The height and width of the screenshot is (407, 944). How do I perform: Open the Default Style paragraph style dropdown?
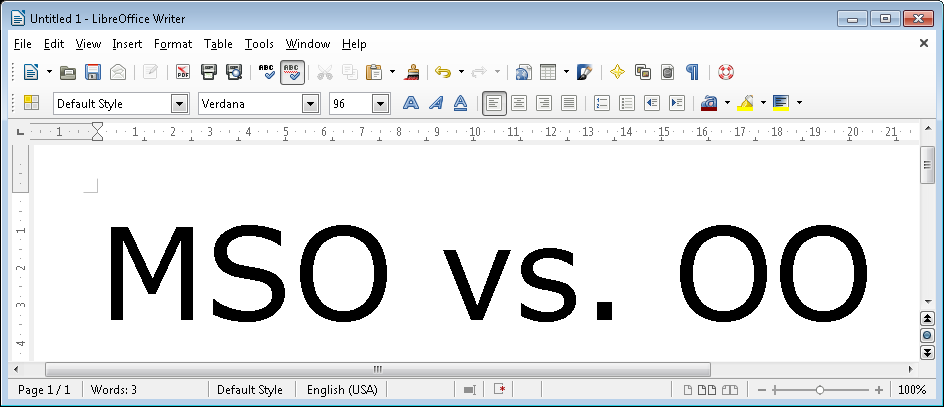click(180, 104)
